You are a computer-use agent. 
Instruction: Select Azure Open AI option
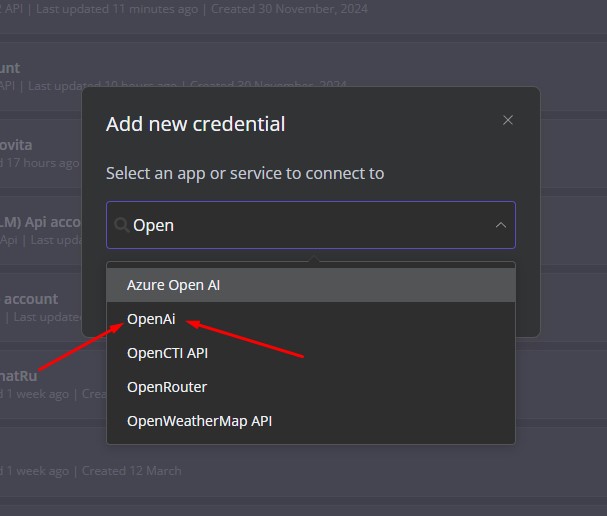(310, 285)
